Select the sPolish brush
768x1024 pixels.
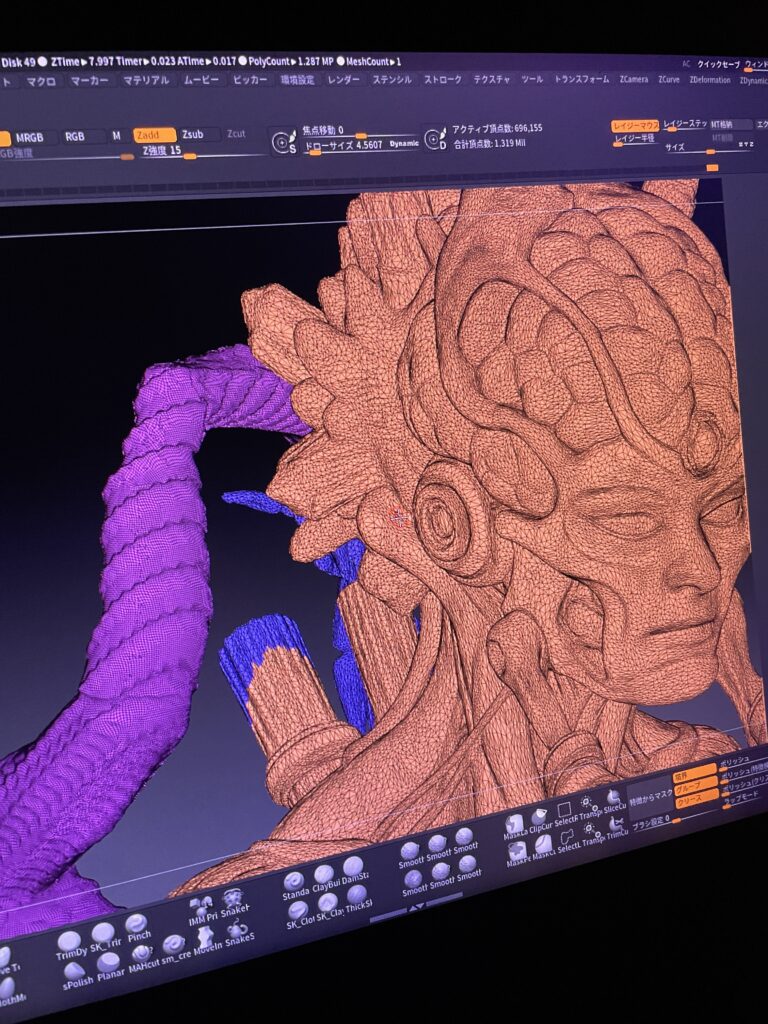pyautogui.click(x=77, y=976)
